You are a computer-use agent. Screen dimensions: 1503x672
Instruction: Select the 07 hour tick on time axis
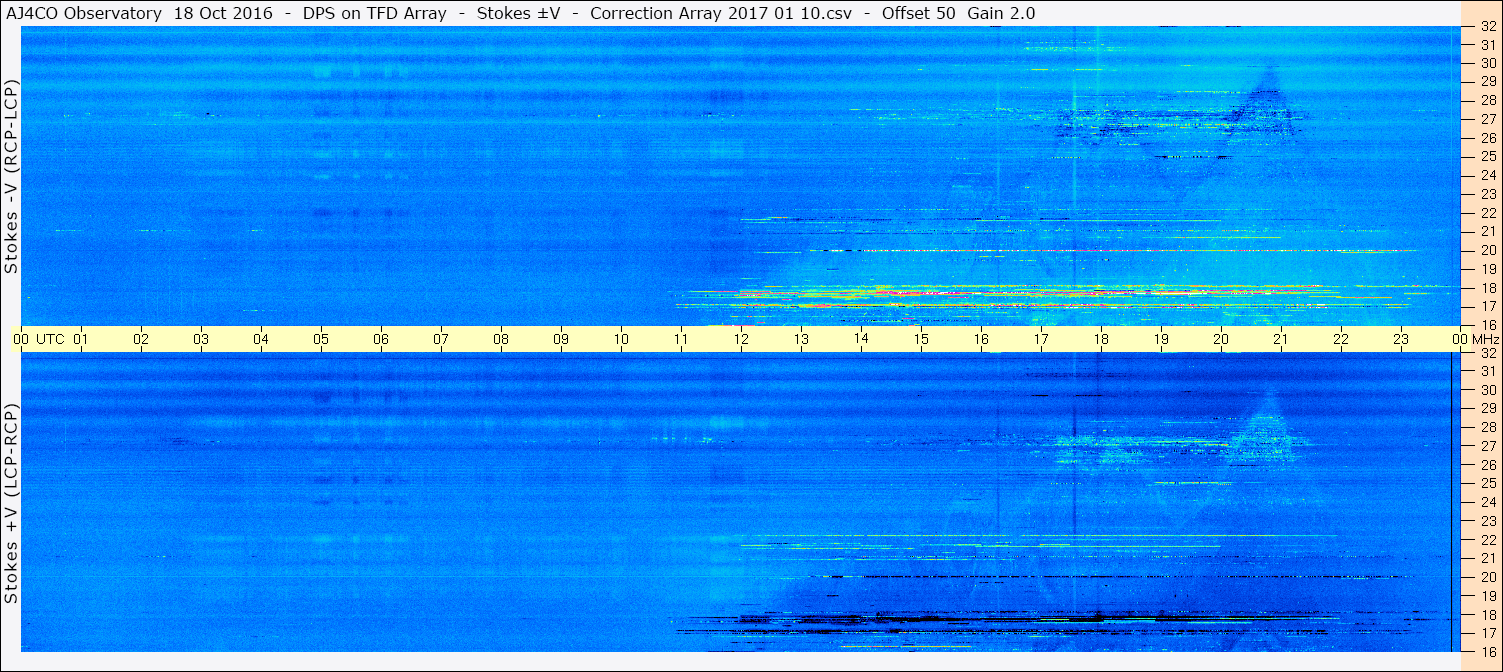[441, 339]
